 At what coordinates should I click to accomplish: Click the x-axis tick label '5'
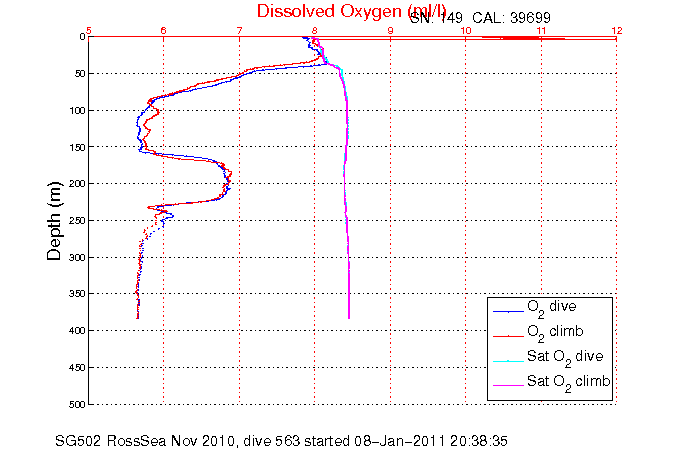(x=89, y=30)
